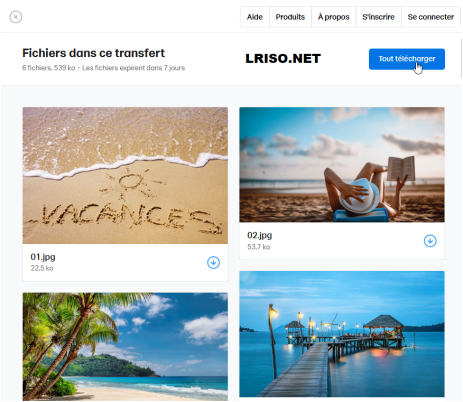Open the wooden pier at dusk thumbnail
Viewport: 463px width, 402px height.
click(x=342, y=334)
